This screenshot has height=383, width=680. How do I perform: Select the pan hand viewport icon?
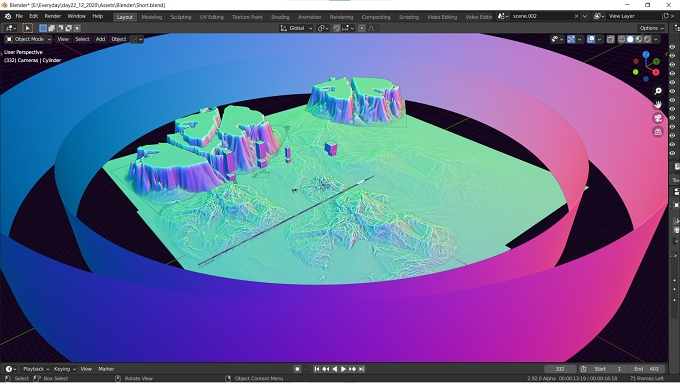pos(658,105)
